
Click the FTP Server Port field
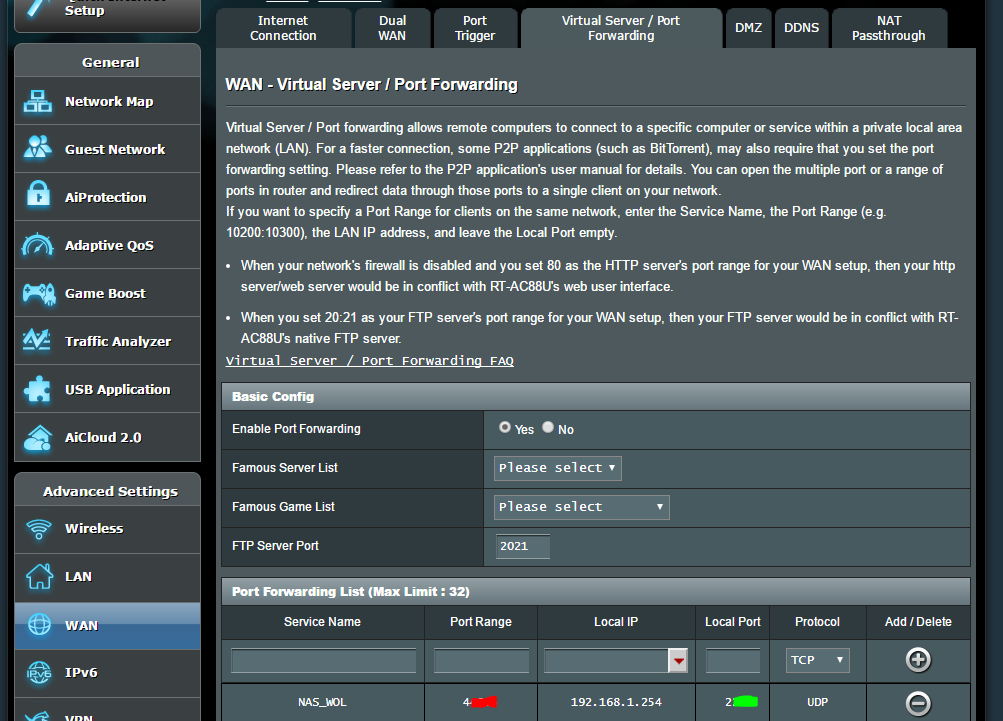pos(523,546)
